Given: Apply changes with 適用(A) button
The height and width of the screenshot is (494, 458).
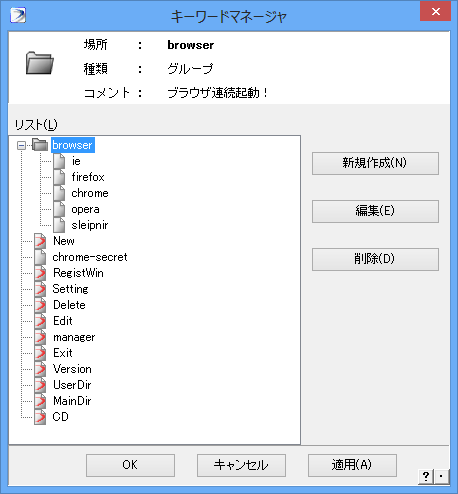Looking at the screenshot, I should (x=352, y=465).
